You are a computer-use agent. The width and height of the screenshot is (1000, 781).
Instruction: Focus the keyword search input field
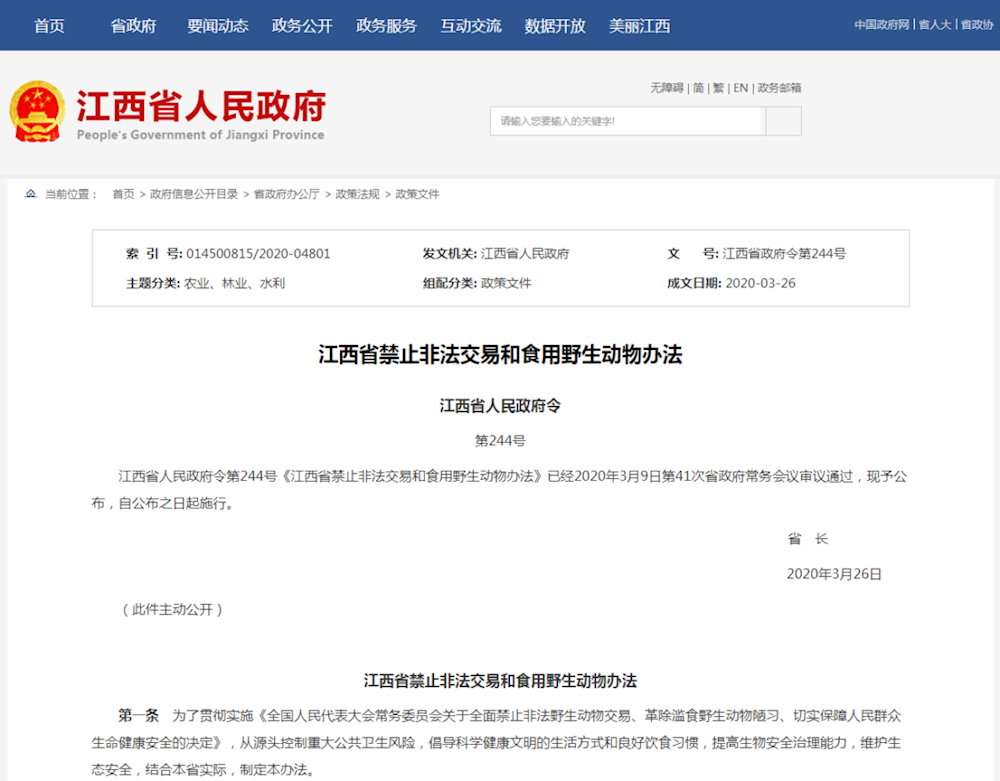click(x=627, y=121)
